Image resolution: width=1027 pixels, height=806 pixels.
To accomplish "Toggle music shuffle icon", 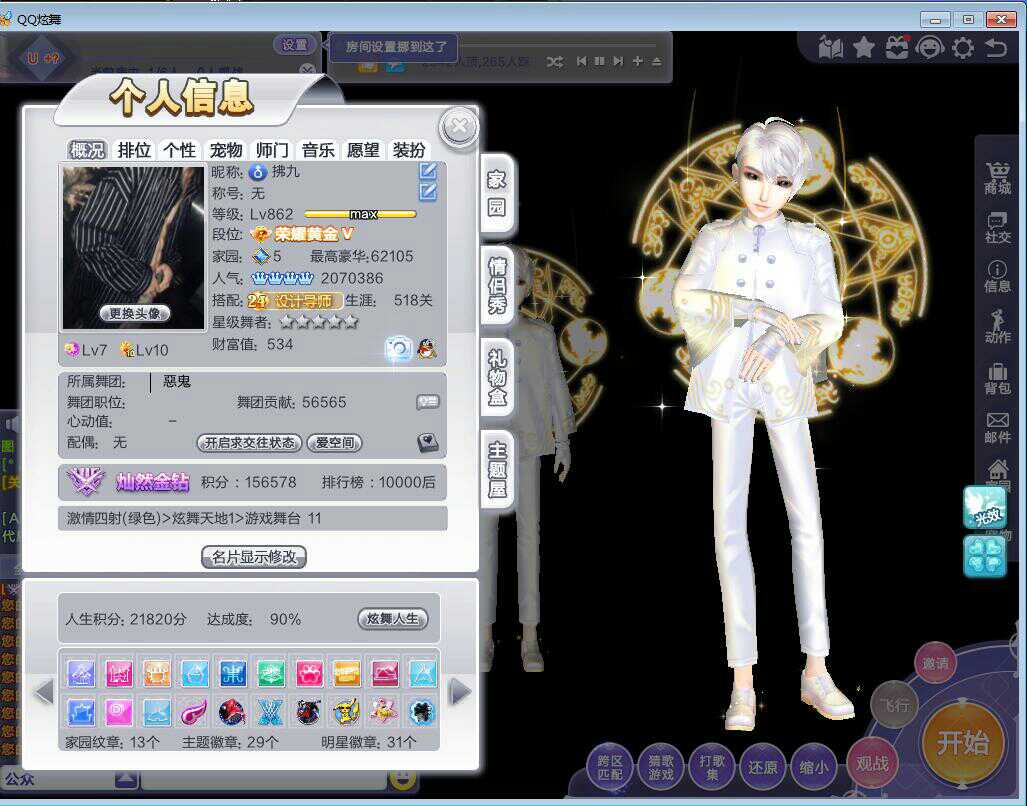I will pyautogui.click(x=555, y=62).
